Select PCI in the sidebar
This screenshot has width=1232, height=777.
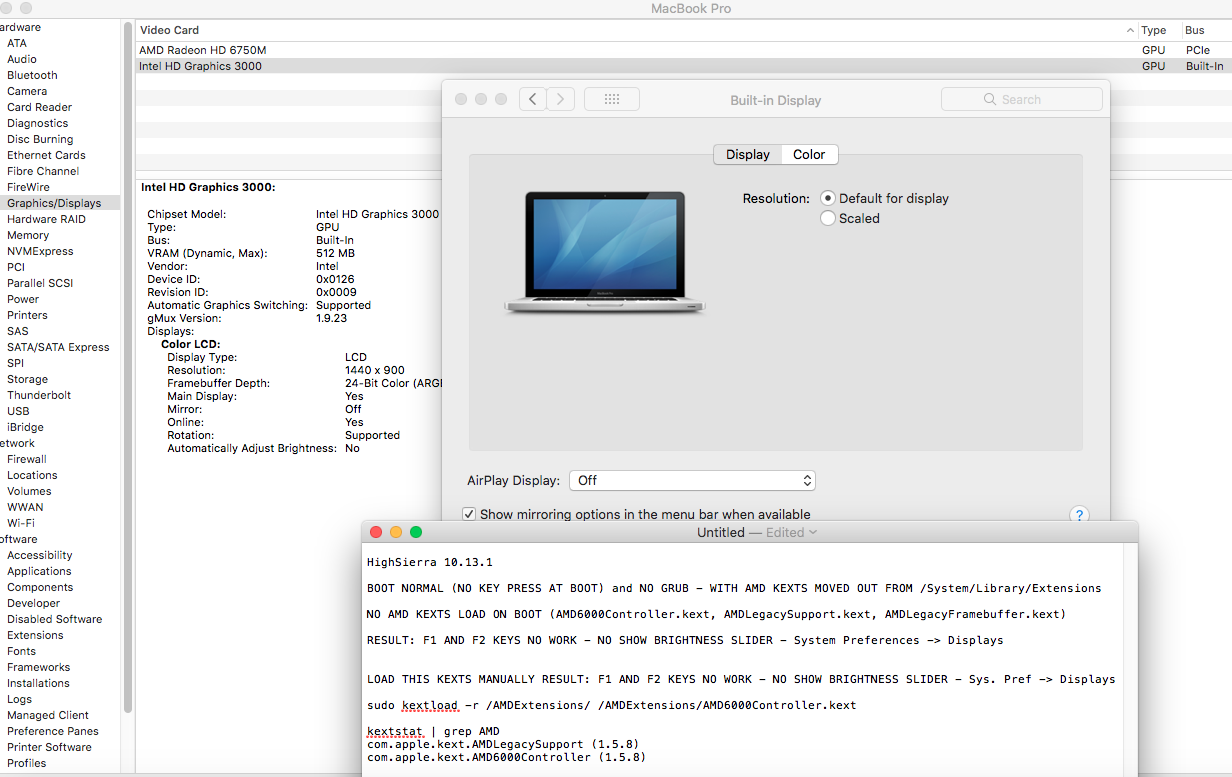(16, 267)
